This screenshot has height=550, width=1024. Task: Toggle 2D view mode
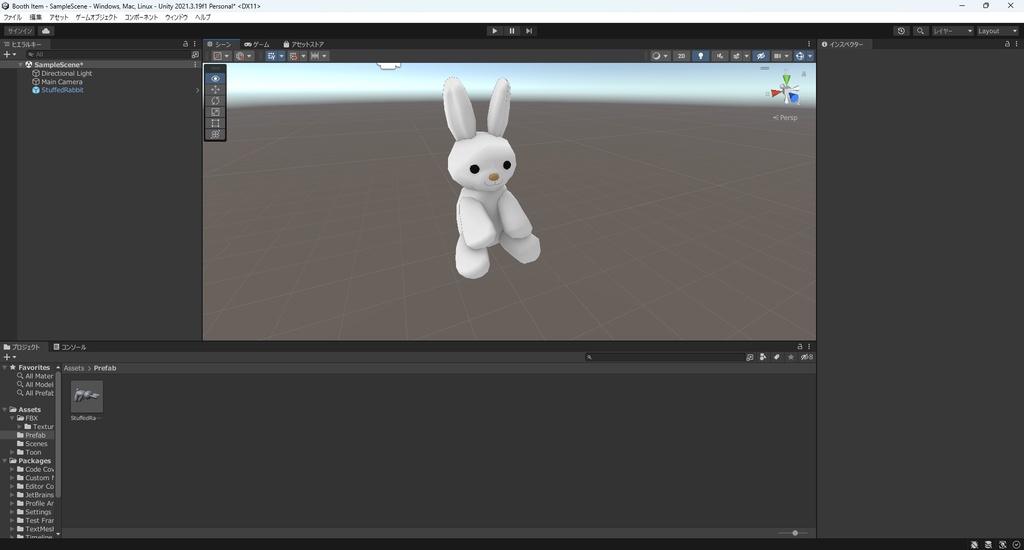pos(681,56)
